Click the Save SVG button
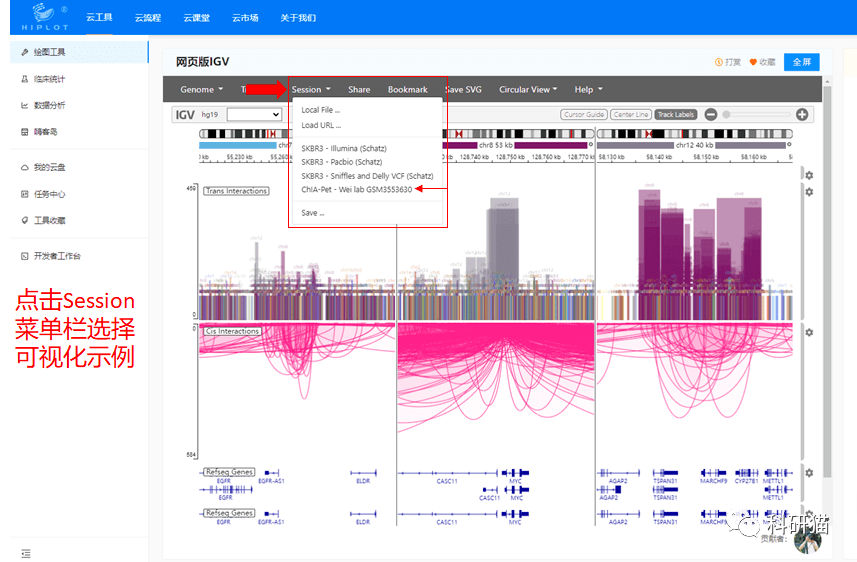Viewport: 857px width, 562px height. click(462, 89)
